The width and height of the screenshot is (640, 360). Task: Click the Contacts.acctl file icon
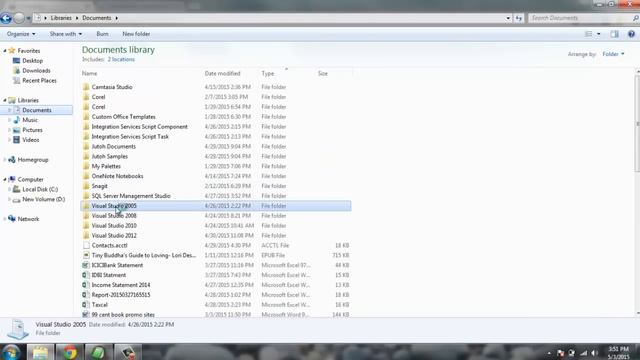[x=86, y=245]
